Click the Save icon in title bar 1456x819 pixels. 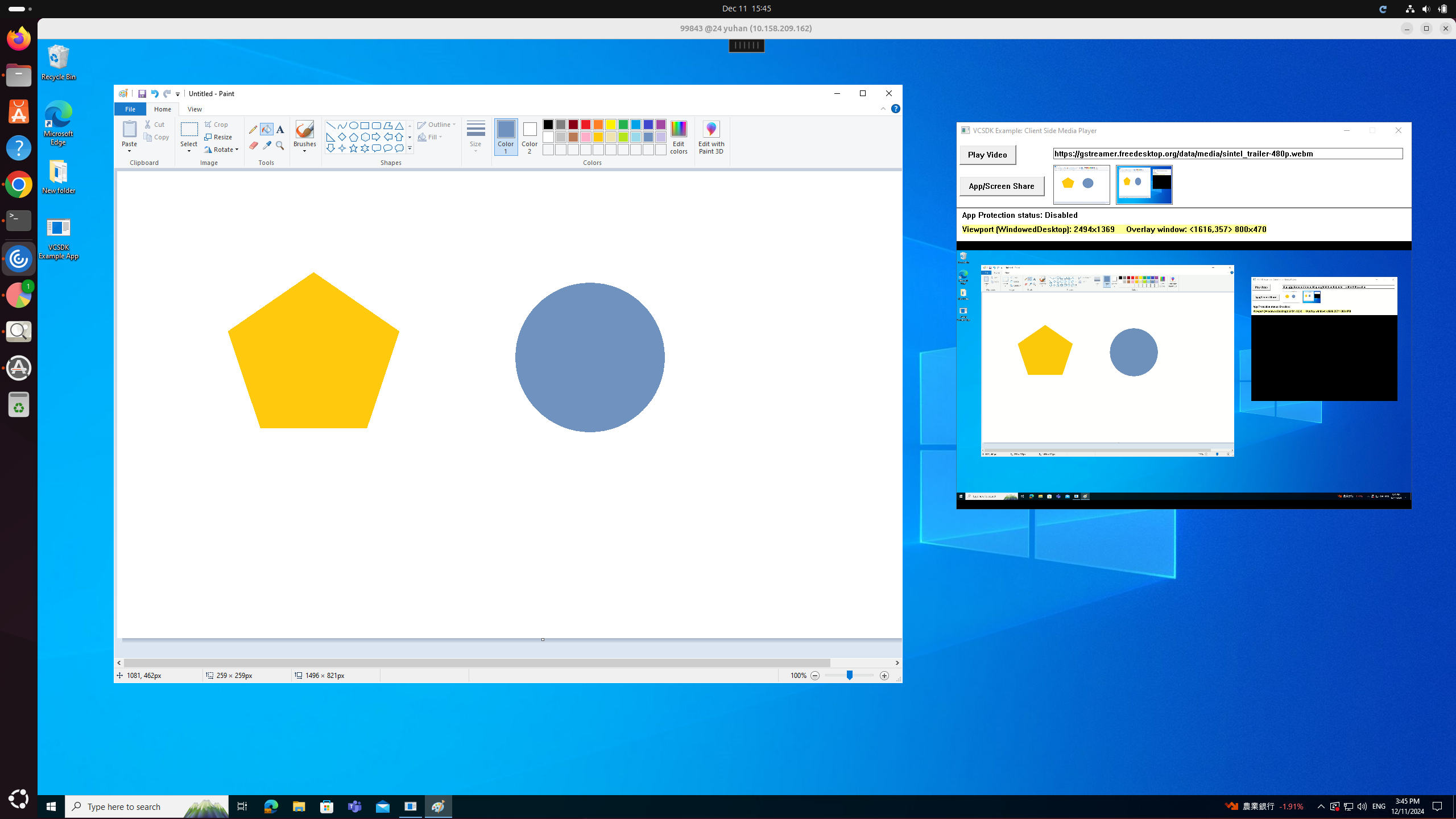142,94
